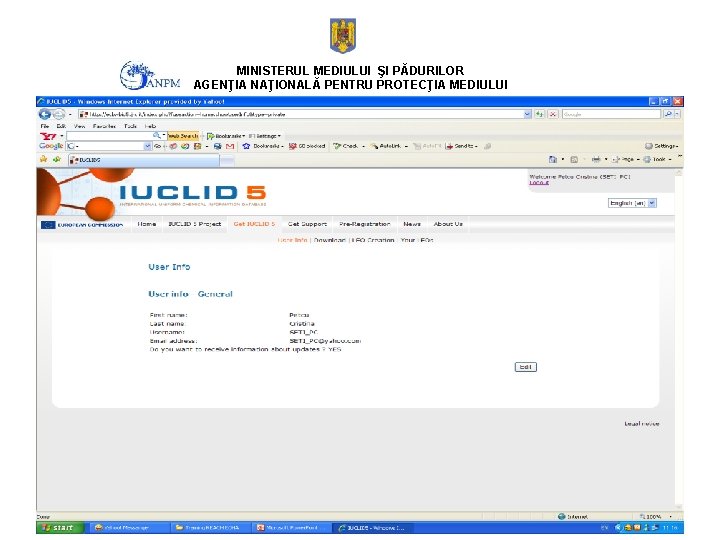Open the Help menu
720x540 pixels.
(150, 126)
